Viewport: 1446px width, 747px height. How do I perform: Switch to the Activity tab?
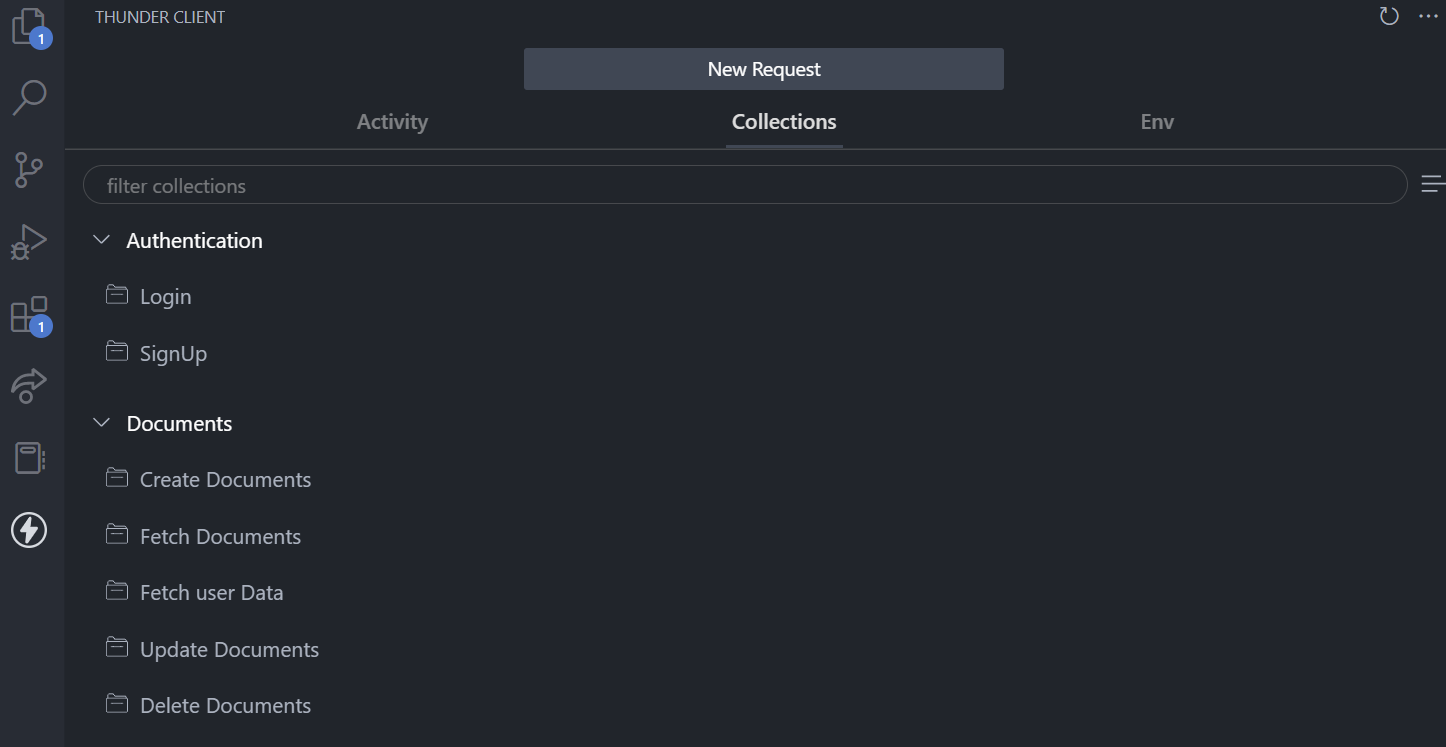pyautogui.click(x=392, y=122)
